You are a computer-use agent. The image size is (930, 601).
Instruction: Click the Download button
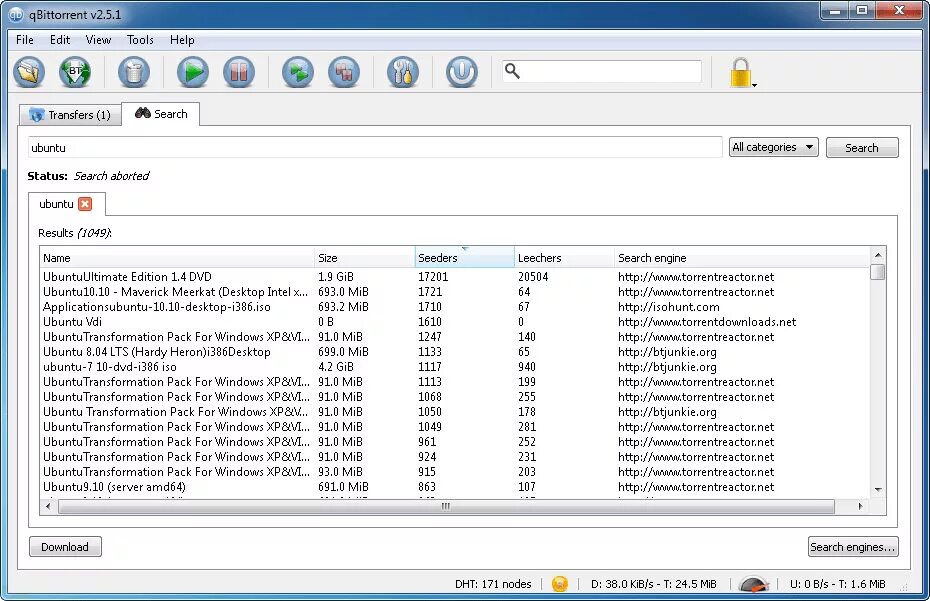click(x=65, y=546)
